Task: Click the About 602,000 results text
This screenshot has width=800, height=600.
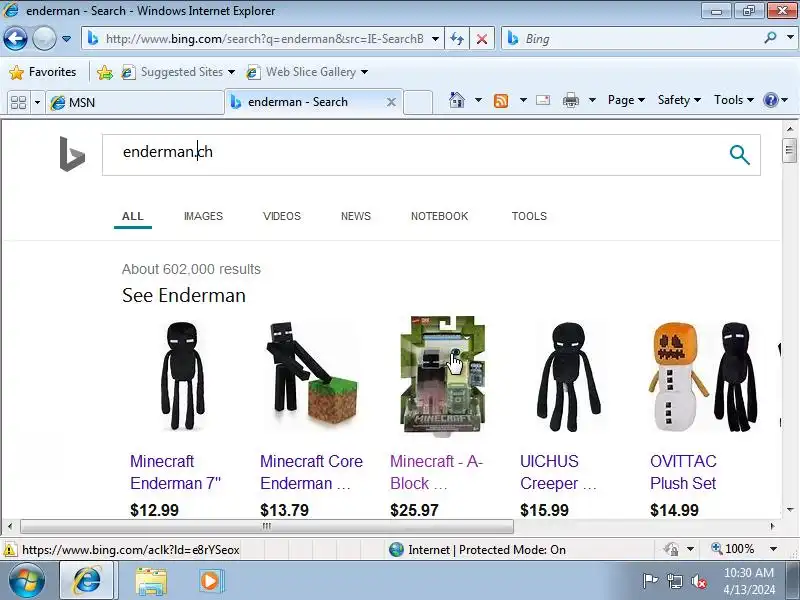Action: (191, 269)
